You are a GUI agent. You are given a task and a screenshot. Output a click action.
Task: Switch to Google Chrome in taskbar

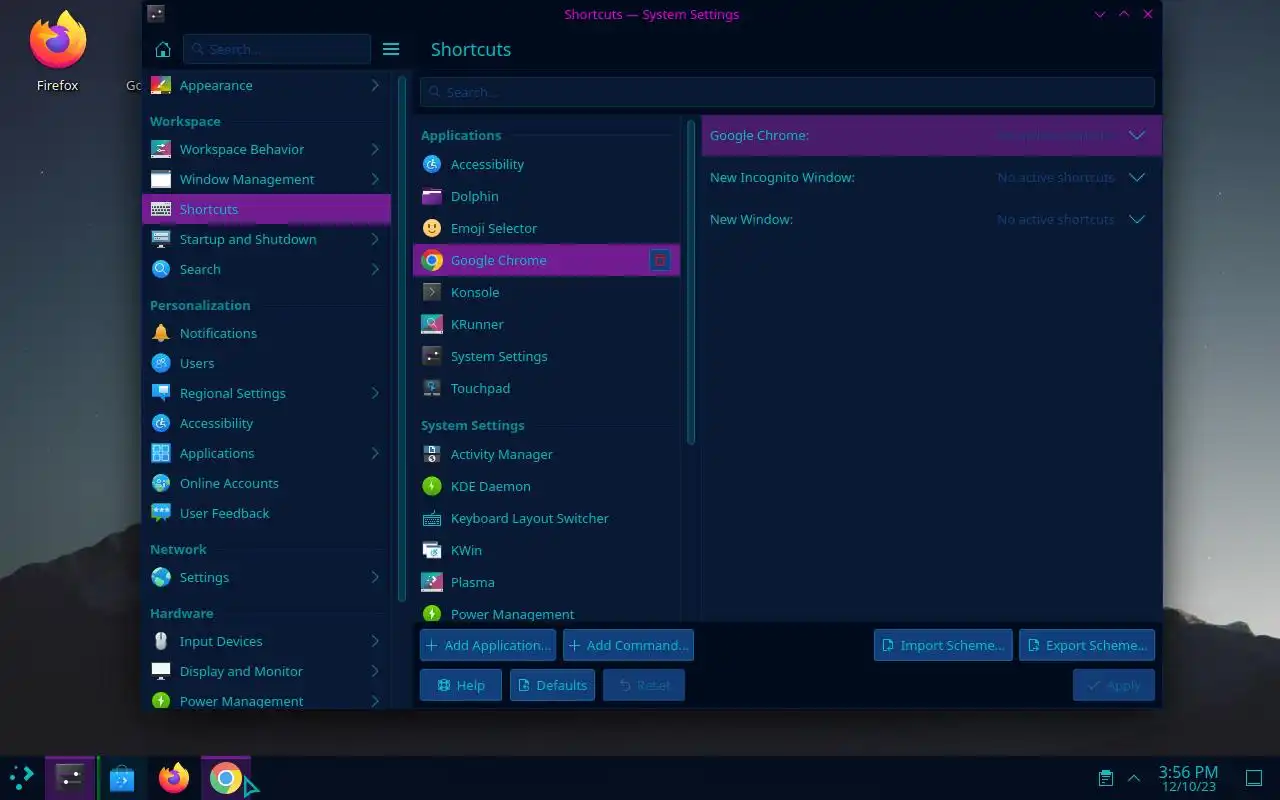point(226,778)
